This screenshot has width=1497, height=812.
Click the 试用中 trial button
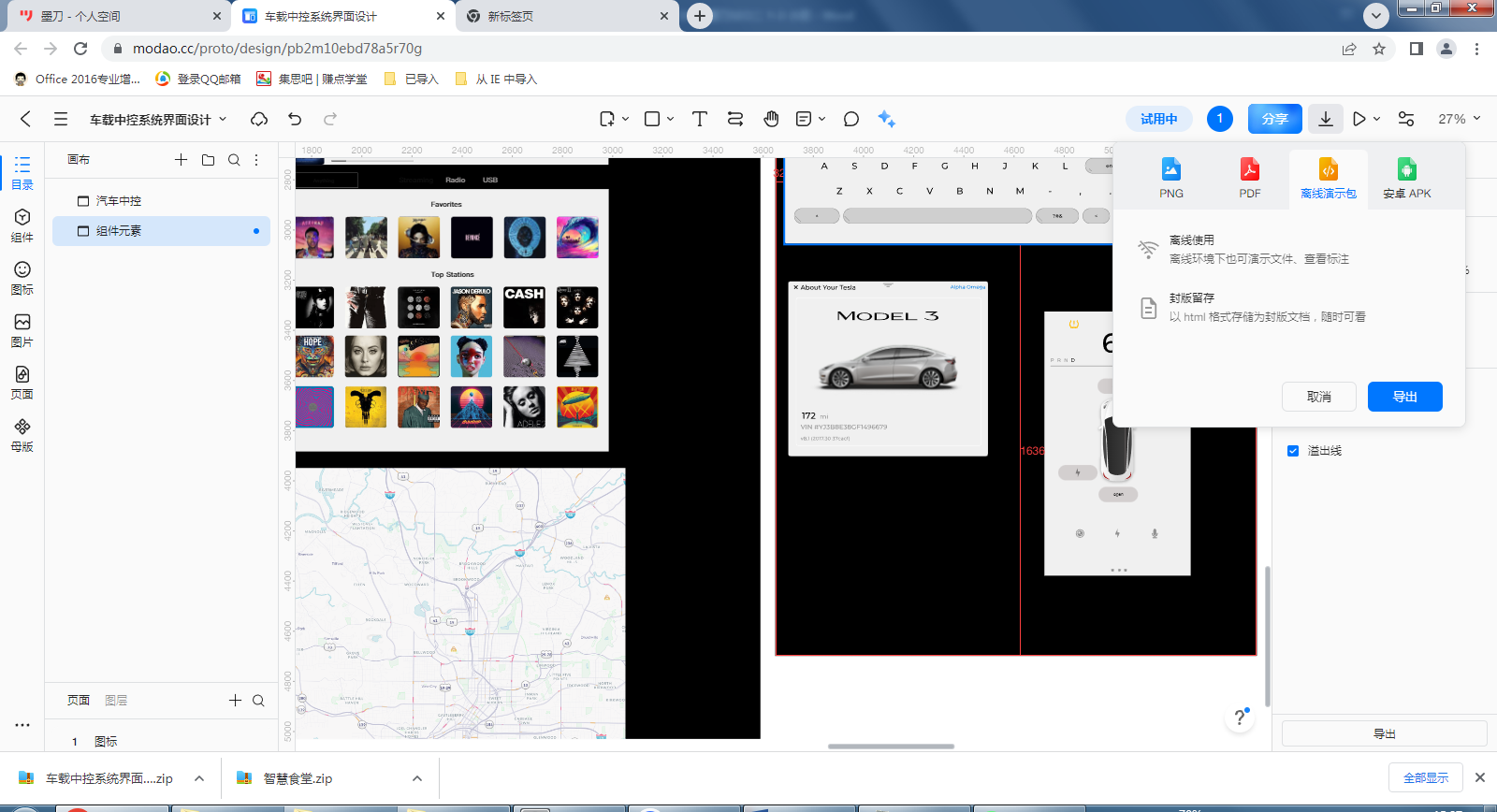point(1159,119)
